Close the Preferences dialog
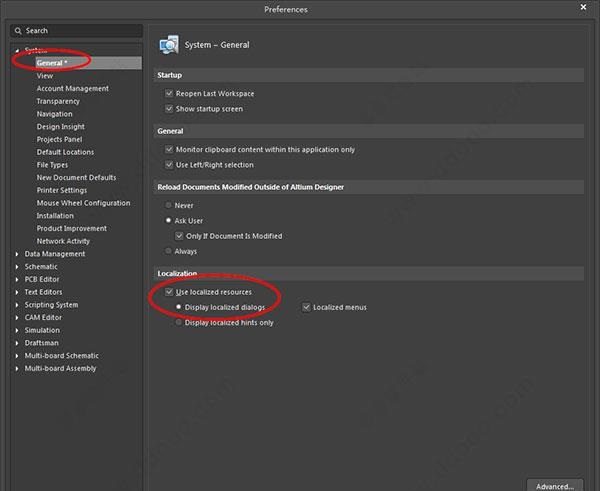Viewport: 600px width, 491px height. (x=583, y=7)
